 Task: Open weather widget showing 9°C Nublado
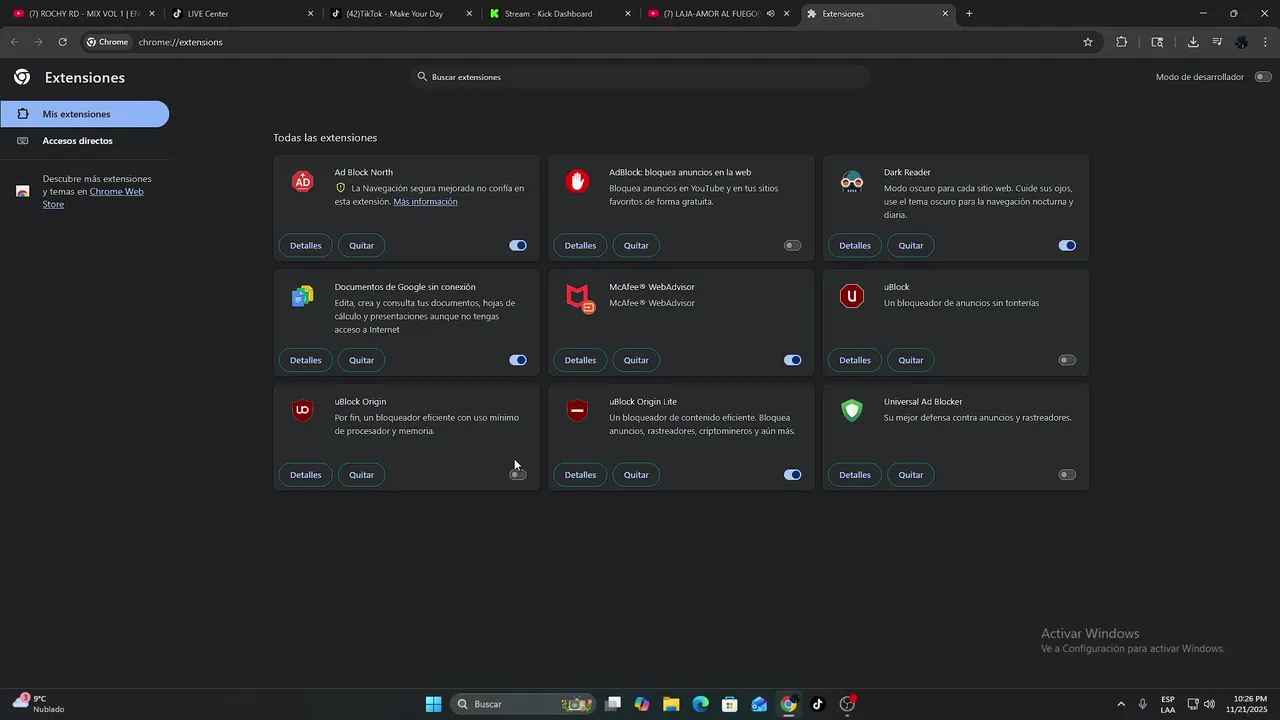pyautogui.click(x=40, y=704)
